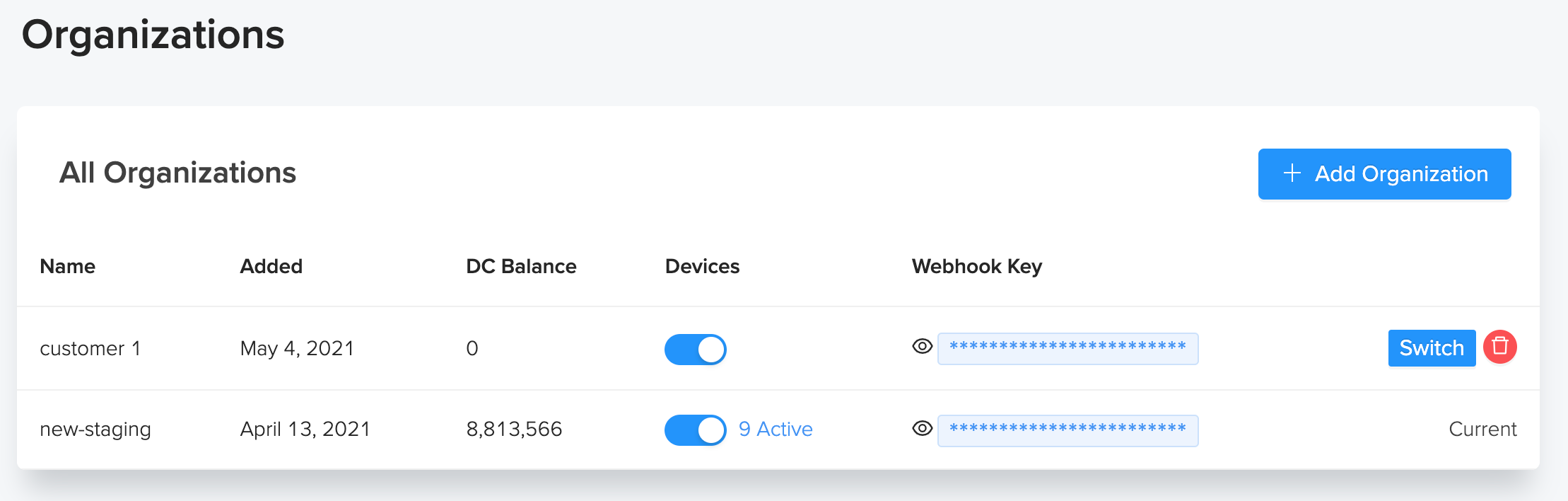Click the new-staging masked webhook key field
Viewport: 1568px width, 501px height.
pos(1067,430)
